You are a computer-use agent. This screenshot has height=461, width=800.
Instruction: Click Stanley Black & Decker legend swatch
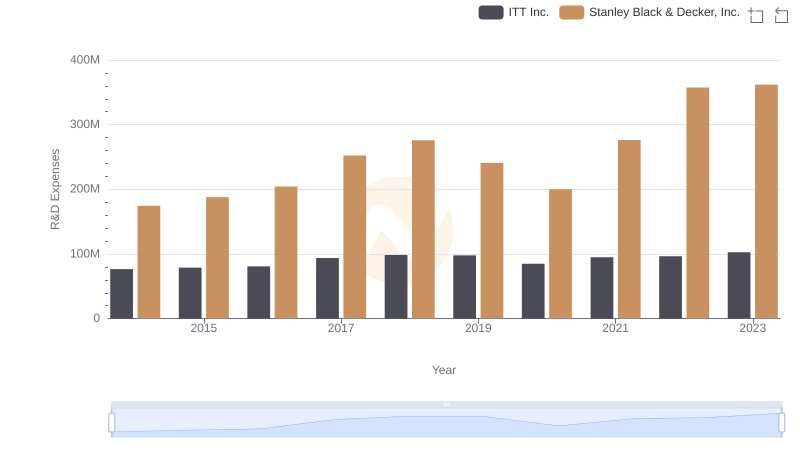[x=571, y=12]
